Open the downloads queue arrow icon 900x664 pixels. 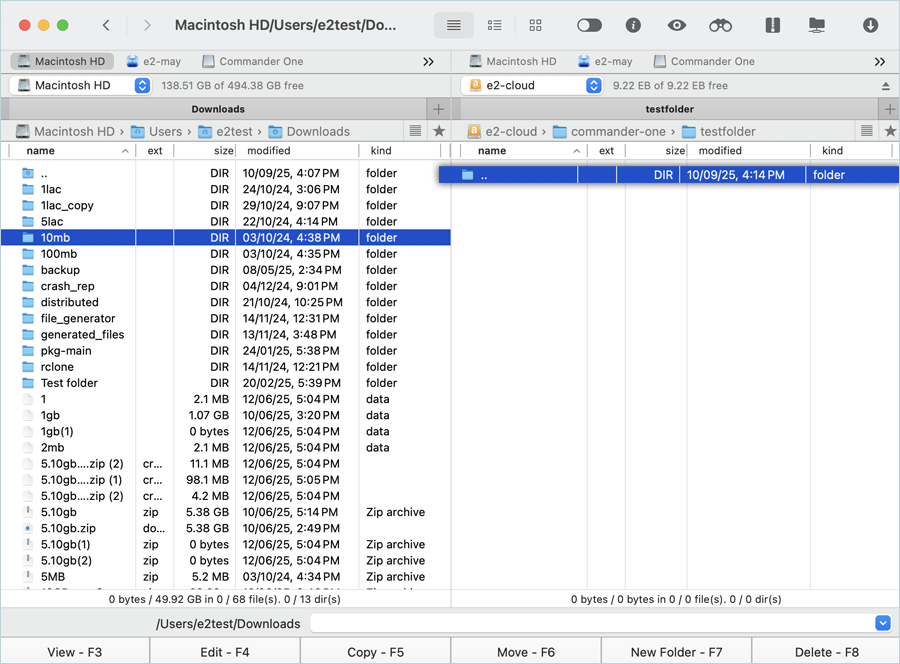click(870, 25)
